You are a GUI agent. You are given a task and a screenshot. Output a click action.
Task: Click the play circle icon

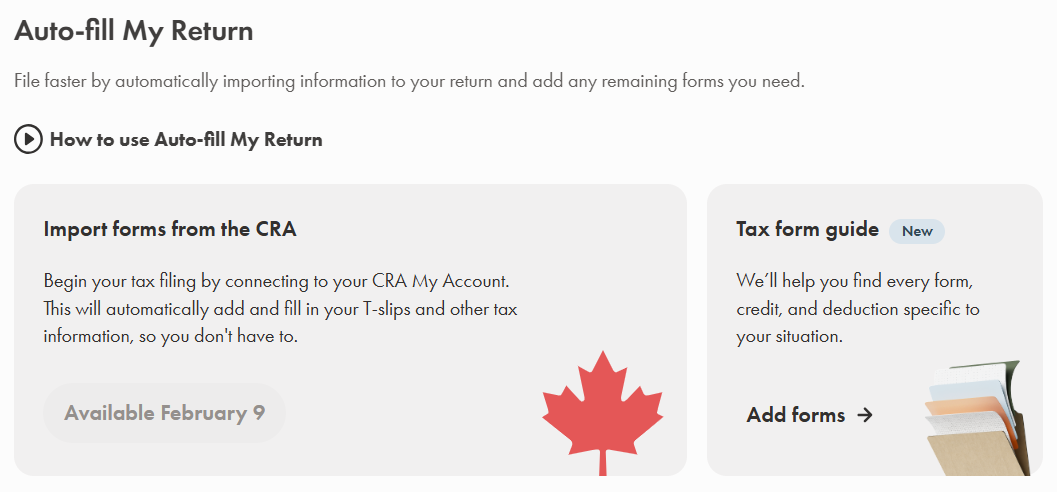click(28, 139)
